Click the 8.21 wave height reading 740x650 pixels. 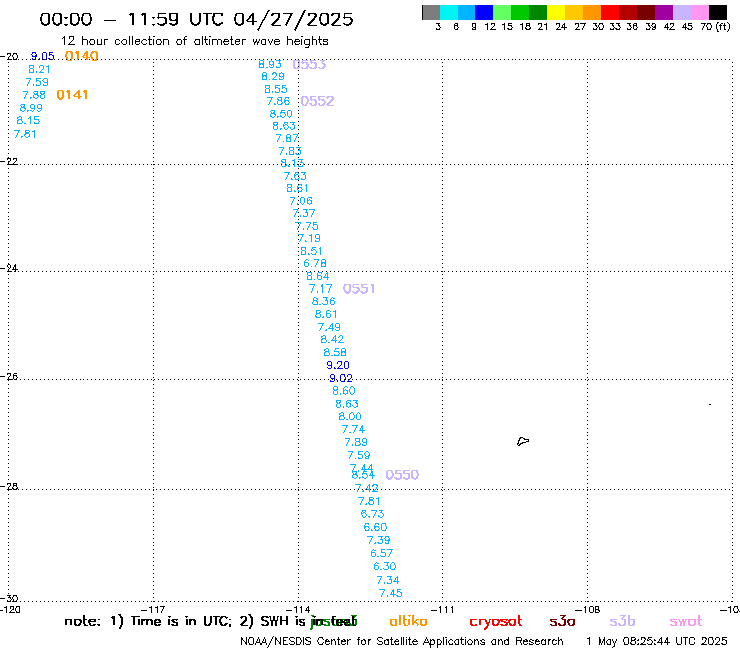(x=39, y=69)
